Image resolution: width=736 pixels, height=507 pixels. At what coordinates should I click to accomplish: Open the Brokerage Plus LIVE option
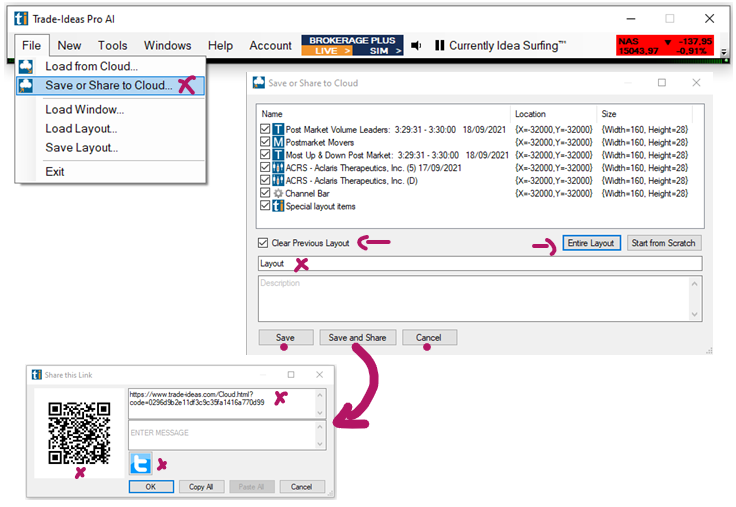328,50
